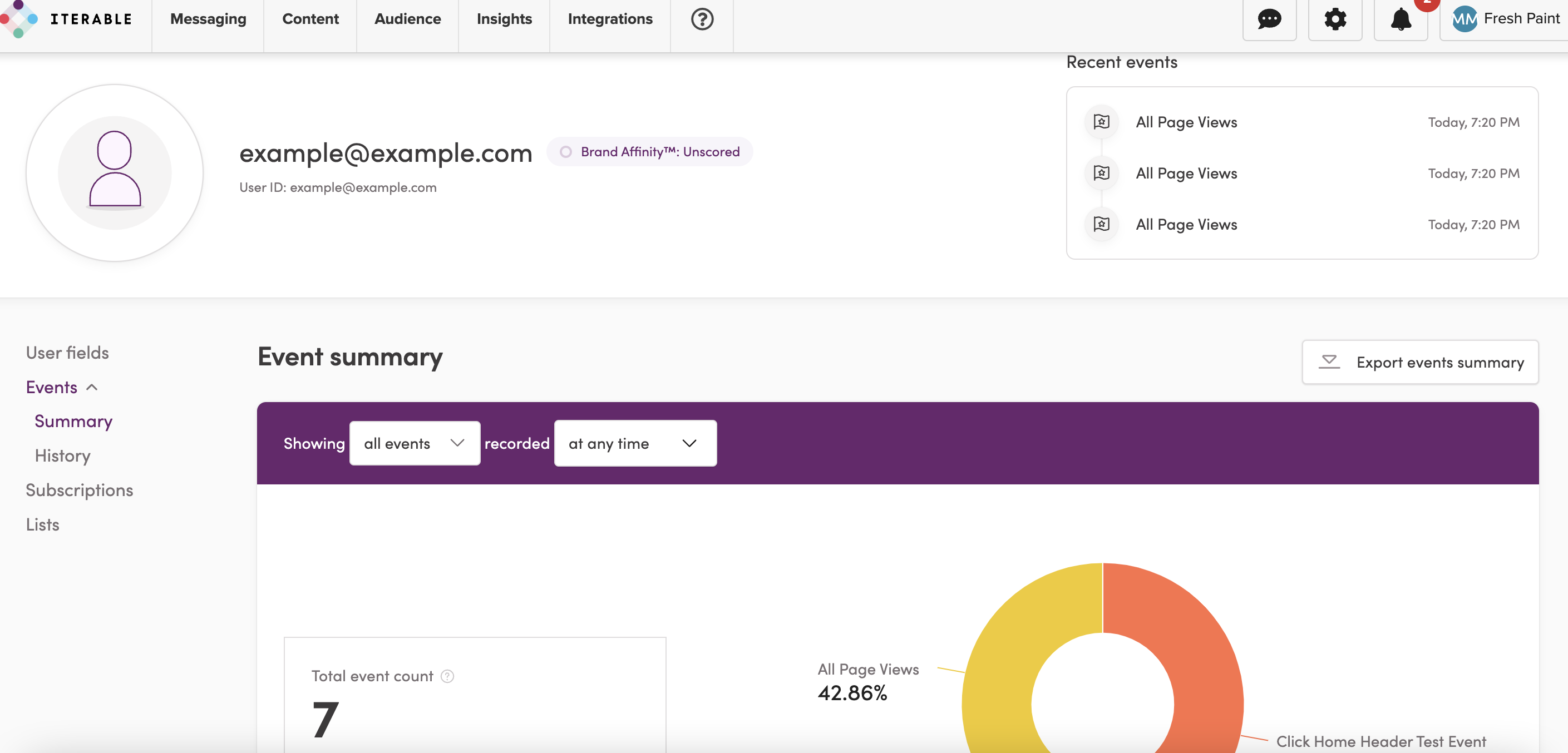Click the MM account avatar icon
The image size is (1568, 753).
click(1464, 19)
